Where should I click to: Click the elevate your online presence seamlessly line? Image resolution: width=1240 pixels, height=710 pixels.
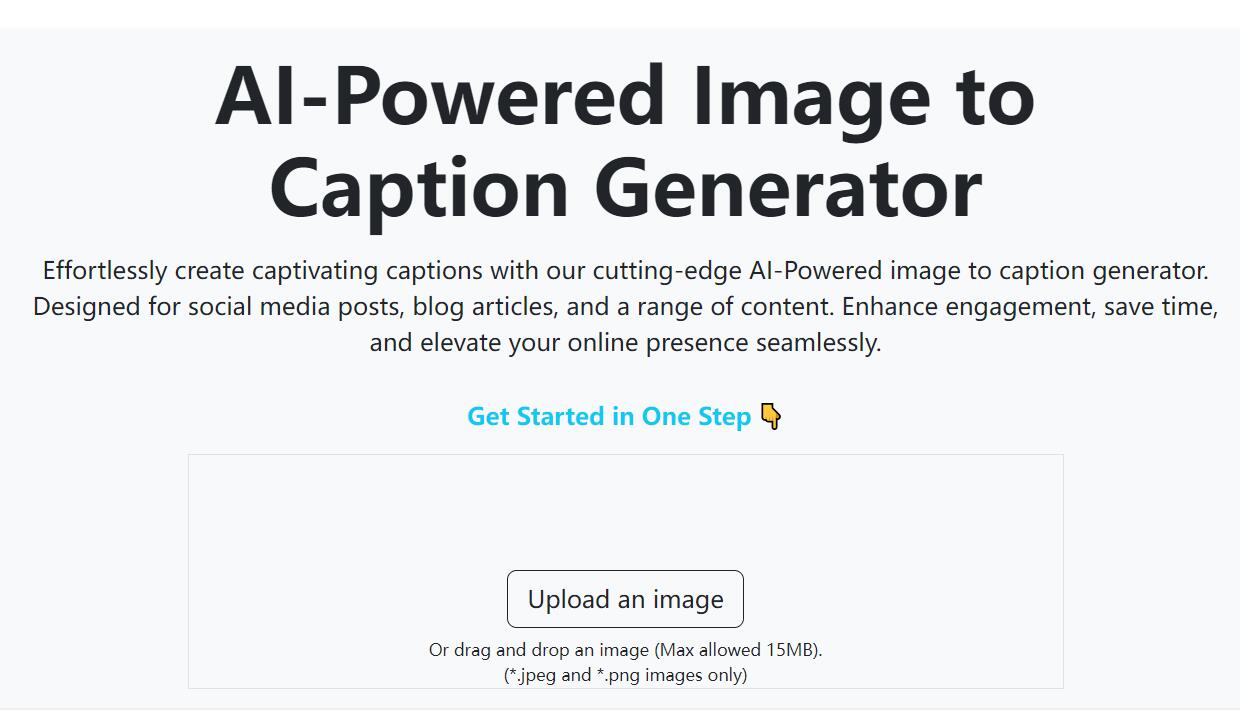coord(625,343)
